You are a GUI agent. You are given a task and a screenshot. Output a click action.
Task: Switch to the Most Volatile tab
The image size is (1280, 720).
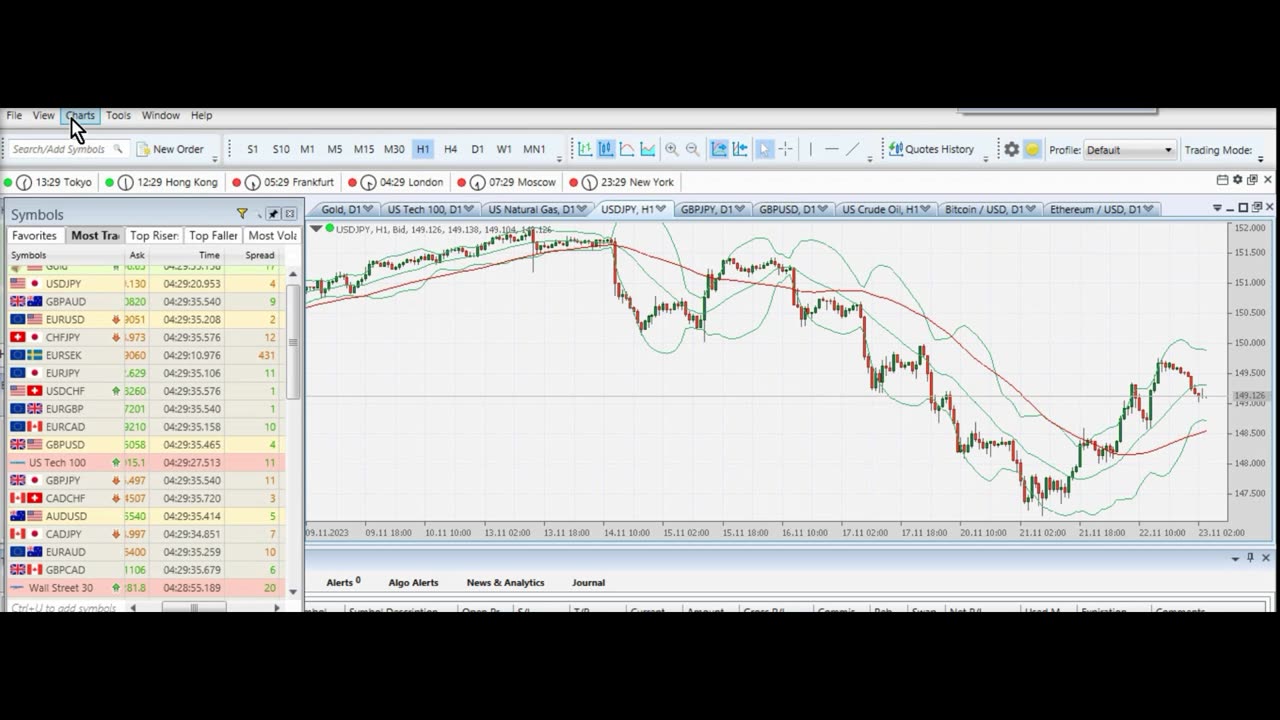[272, 235]
